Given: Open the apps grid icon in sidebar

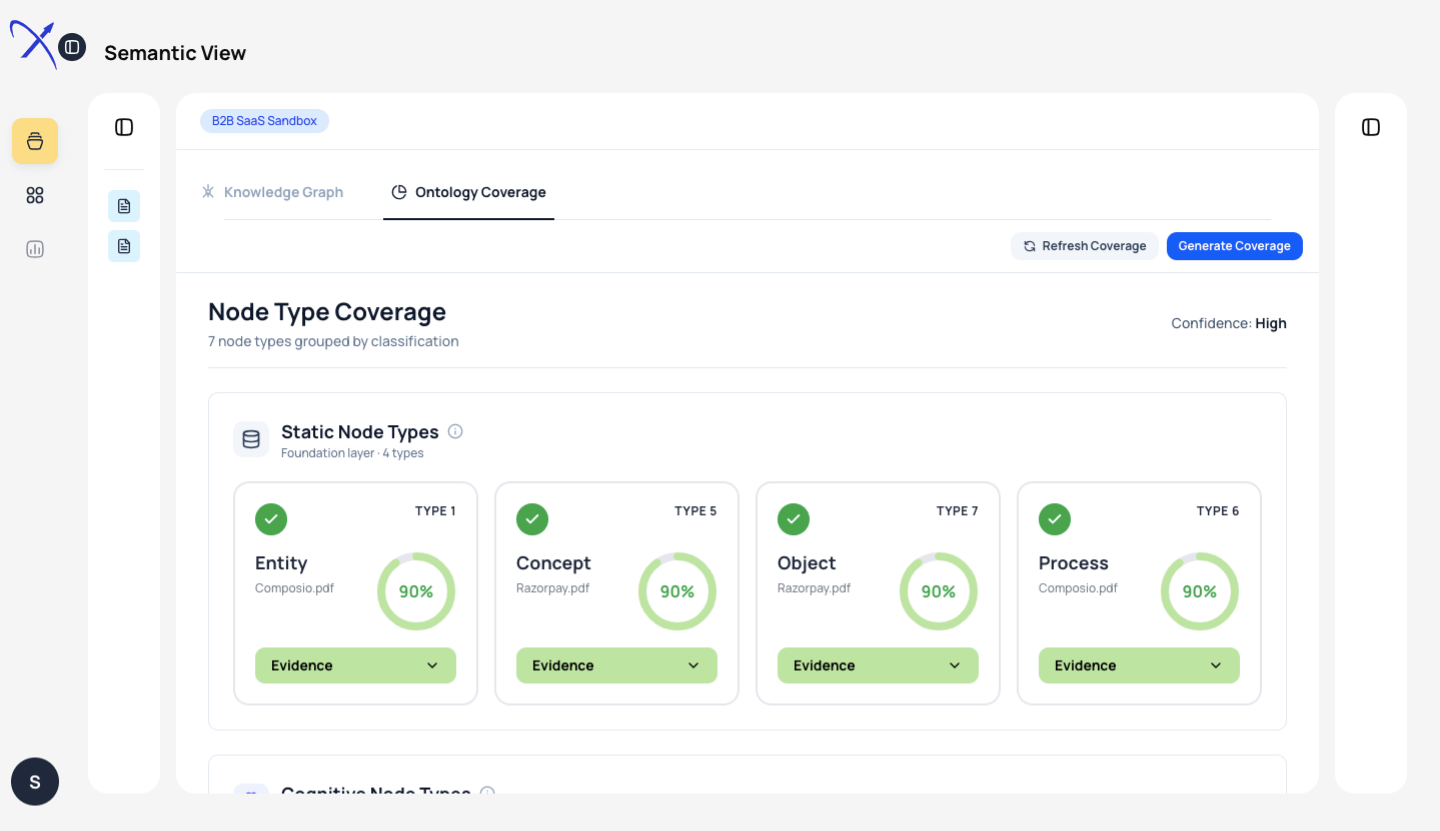Looking at the screenshot, I should [34, 195].
